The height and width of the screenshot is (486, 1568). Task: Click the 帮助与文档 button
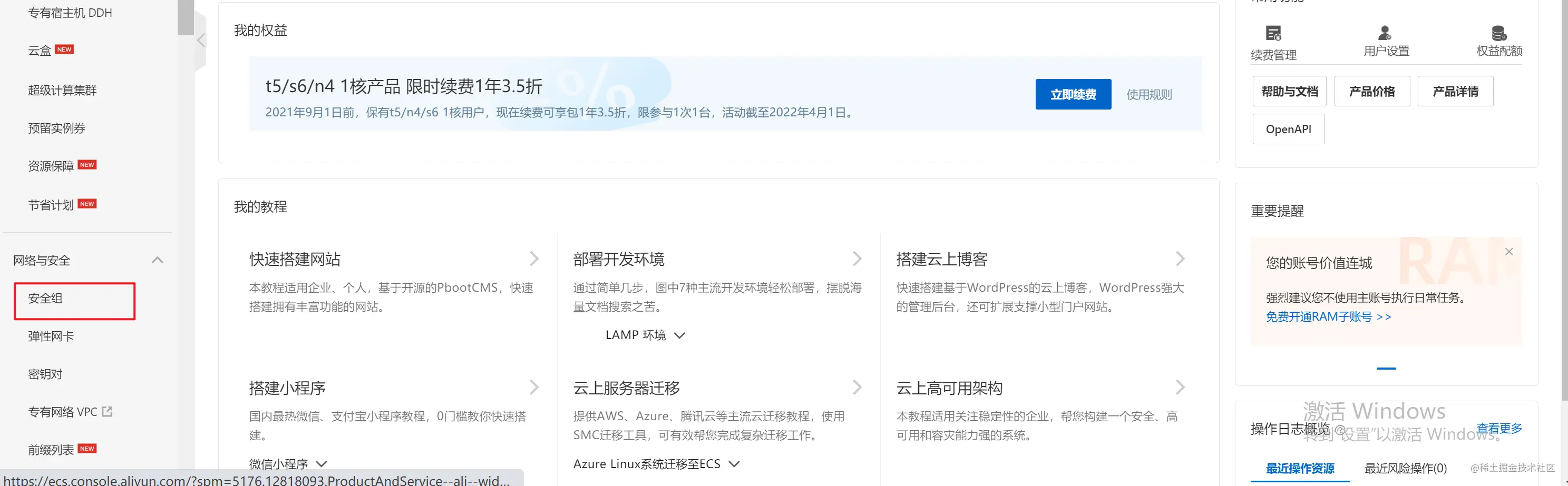1290,91
